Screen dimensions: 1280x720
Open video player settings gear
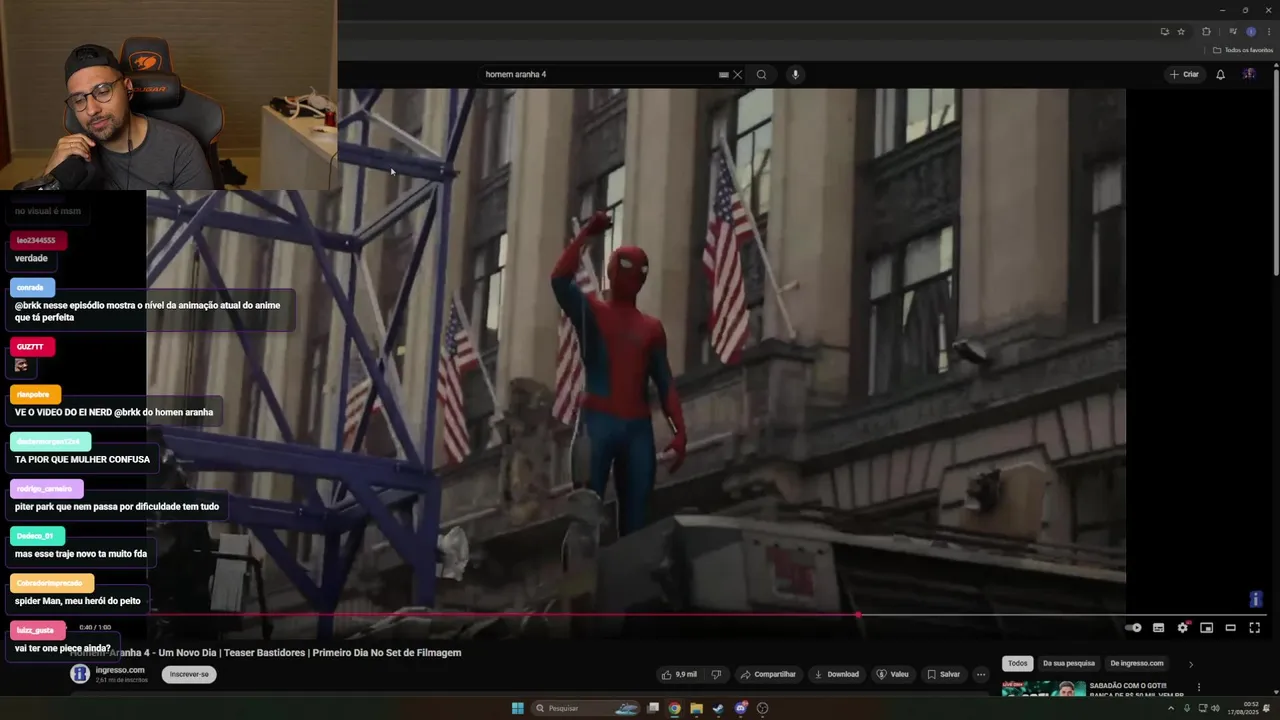[x=1182, y=628]
